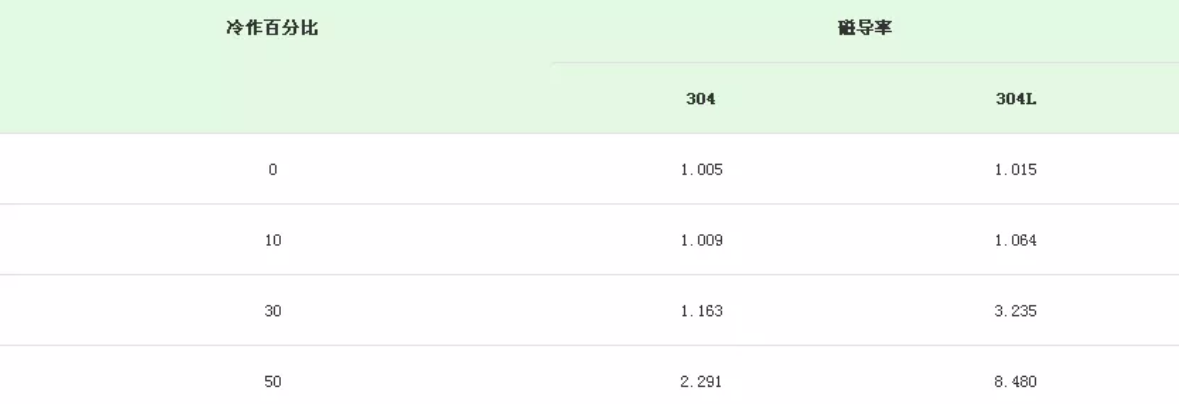The image size is (1182, 413).
Task: Click blank space between 304 and 304L headers
Action: click(858, 99)
